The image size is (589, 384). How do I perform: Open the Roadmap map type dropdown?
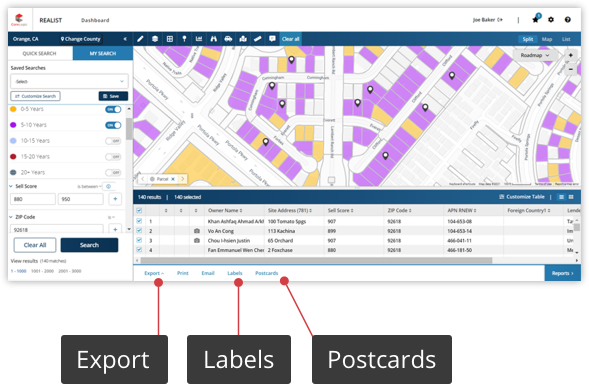click(535, 55)
